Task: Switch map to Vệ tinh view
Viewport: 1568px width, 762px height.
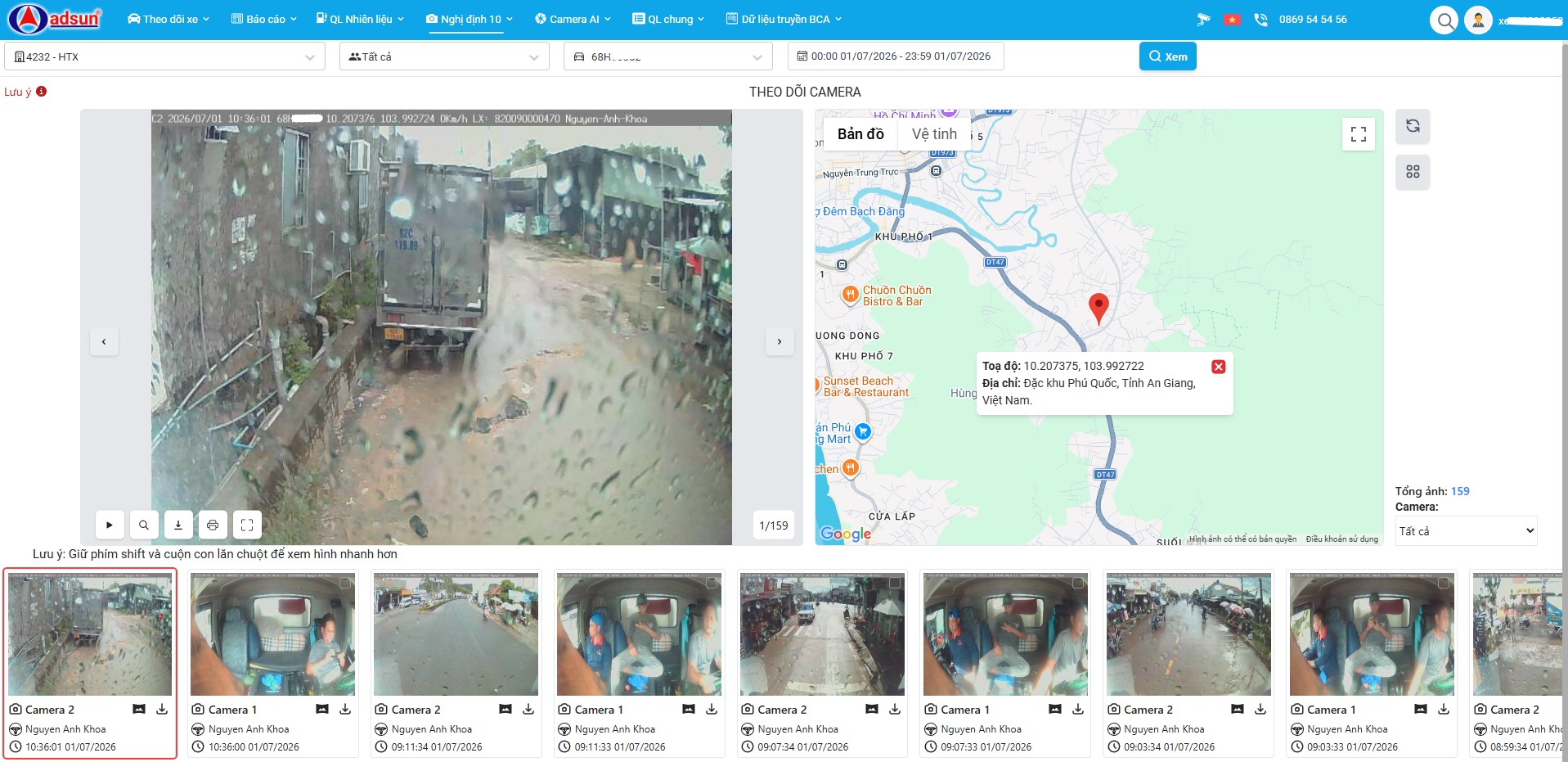Action: click(934, 134)
